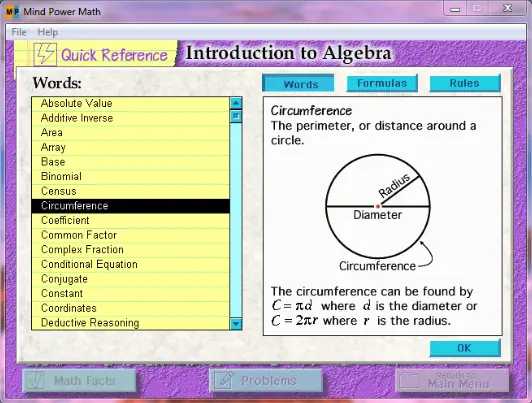Click the Mind Power Math title bar icon
This screenshot has width=532, height=403.
(13, 12)
